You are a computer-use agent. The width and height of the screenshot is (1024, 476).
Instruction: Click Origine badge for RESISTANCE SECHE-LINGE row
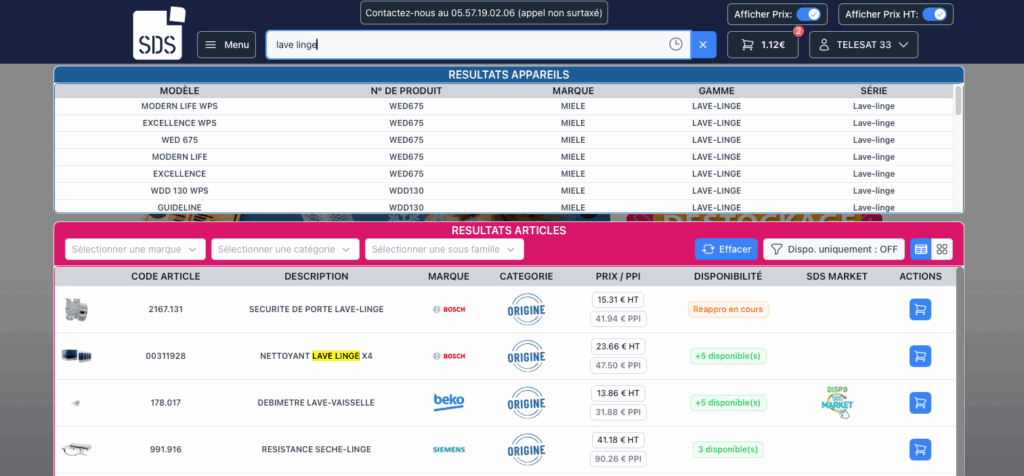click(526, 450)
